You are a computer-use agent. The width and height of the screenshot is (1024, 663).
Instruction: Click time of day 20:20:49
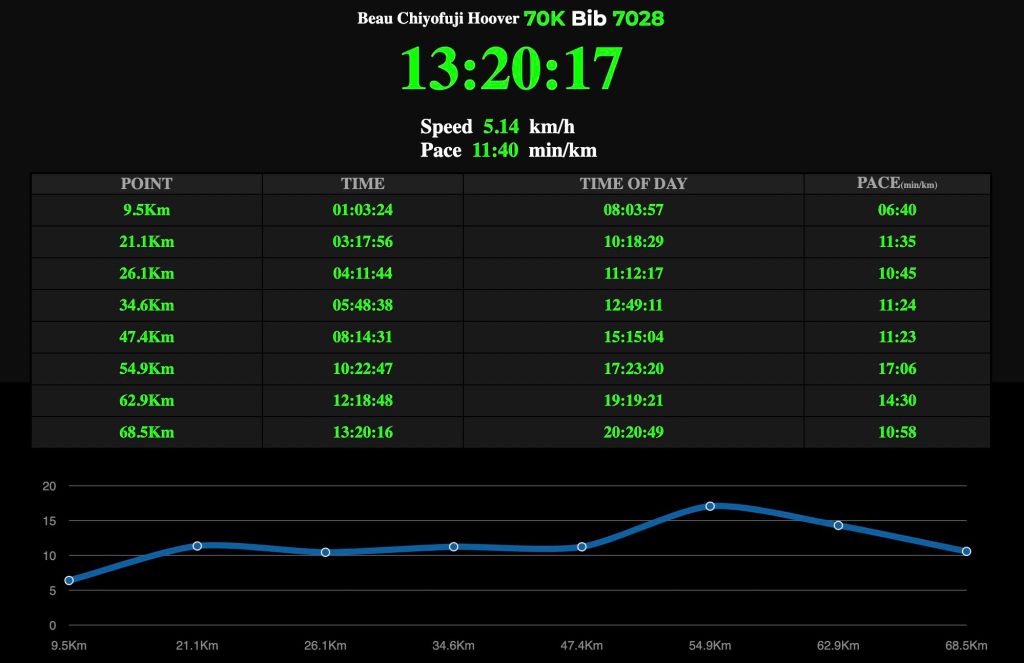pos(633,433)
